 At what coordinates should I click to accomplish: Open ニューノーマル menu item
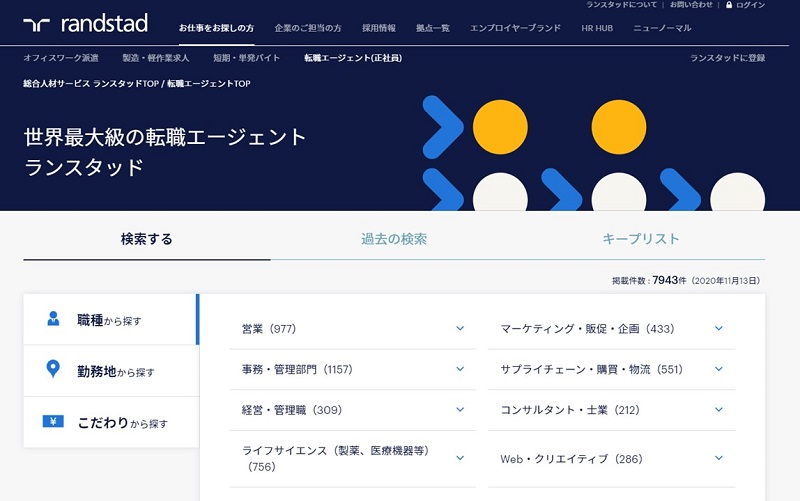click(x=662, y=28)
